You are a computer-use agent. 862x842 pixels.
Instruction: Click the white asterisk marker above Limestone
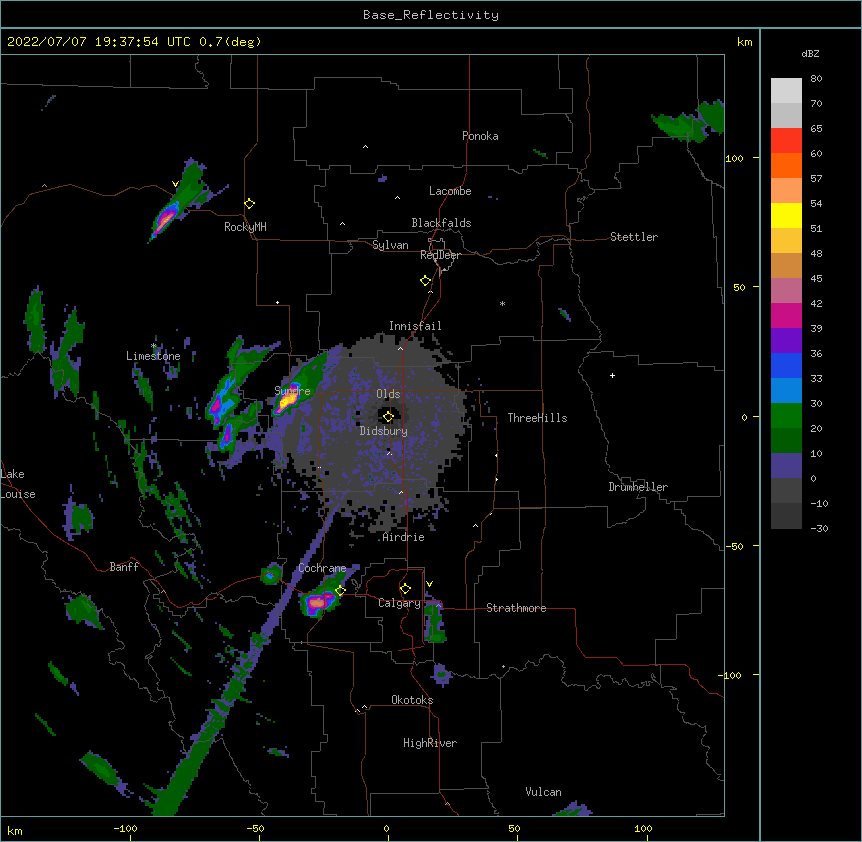(154, 346)
